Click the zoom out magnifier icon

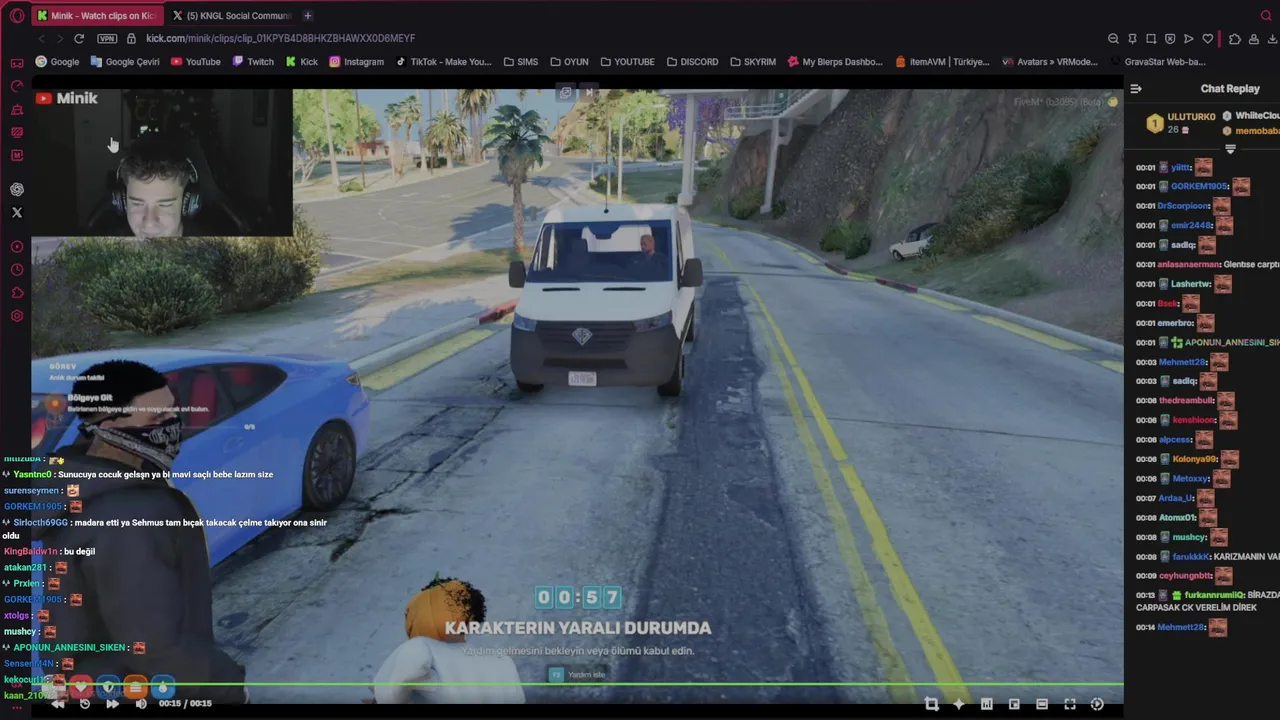click(x=1113, y=39)
